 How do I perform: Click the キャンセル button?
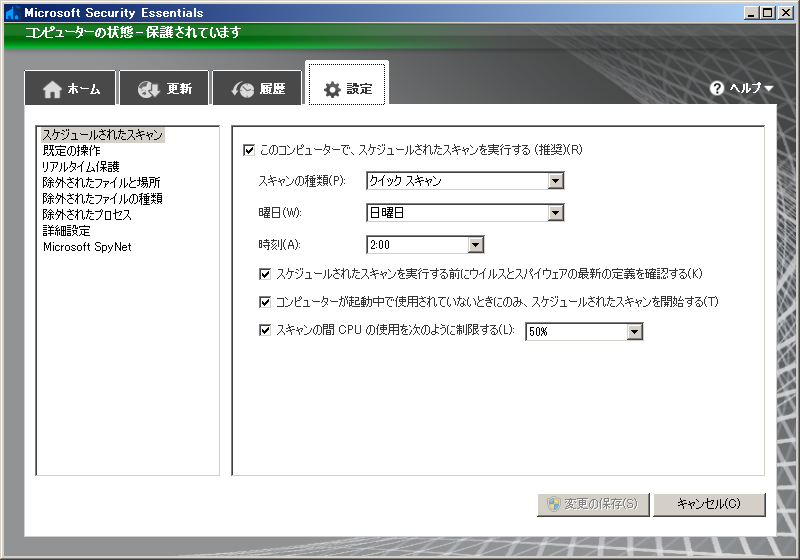click(709, 504)
